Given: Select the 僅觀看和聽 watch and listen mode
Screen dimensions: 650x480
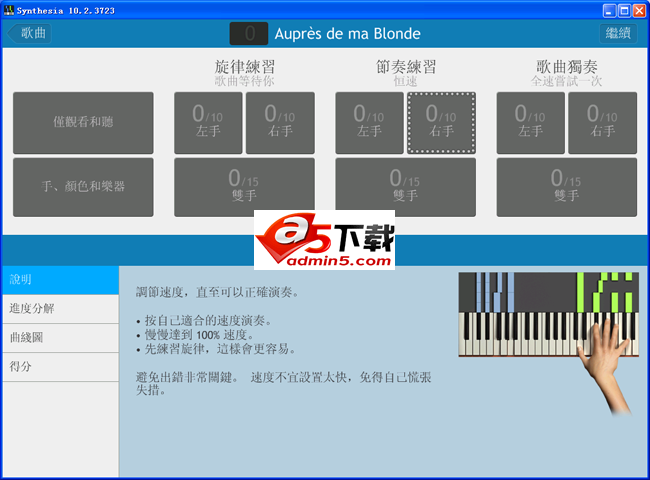Looking at the screenshot, I should (x=83, y=123).
